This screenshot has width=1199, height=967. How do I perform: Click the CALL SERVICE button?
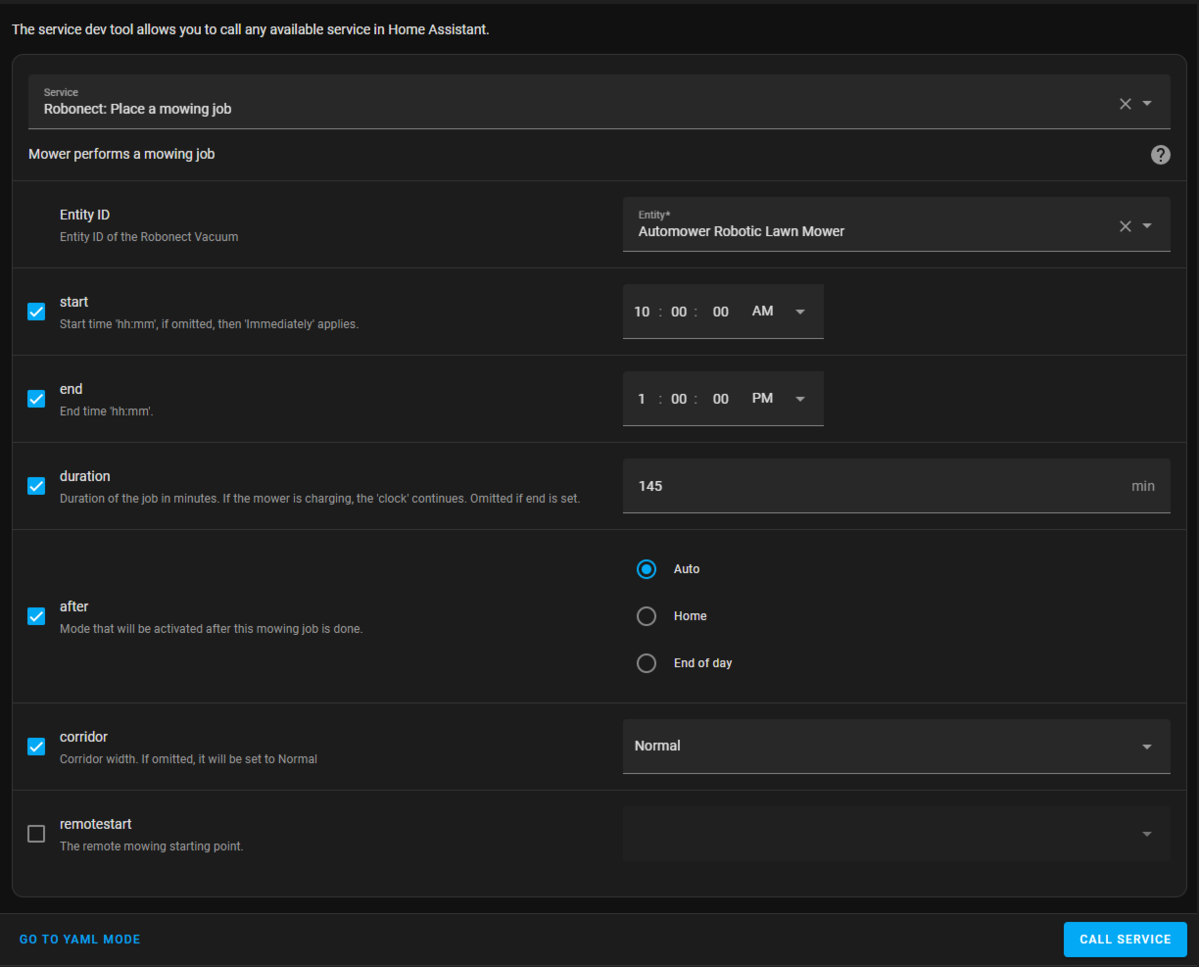1125,939
